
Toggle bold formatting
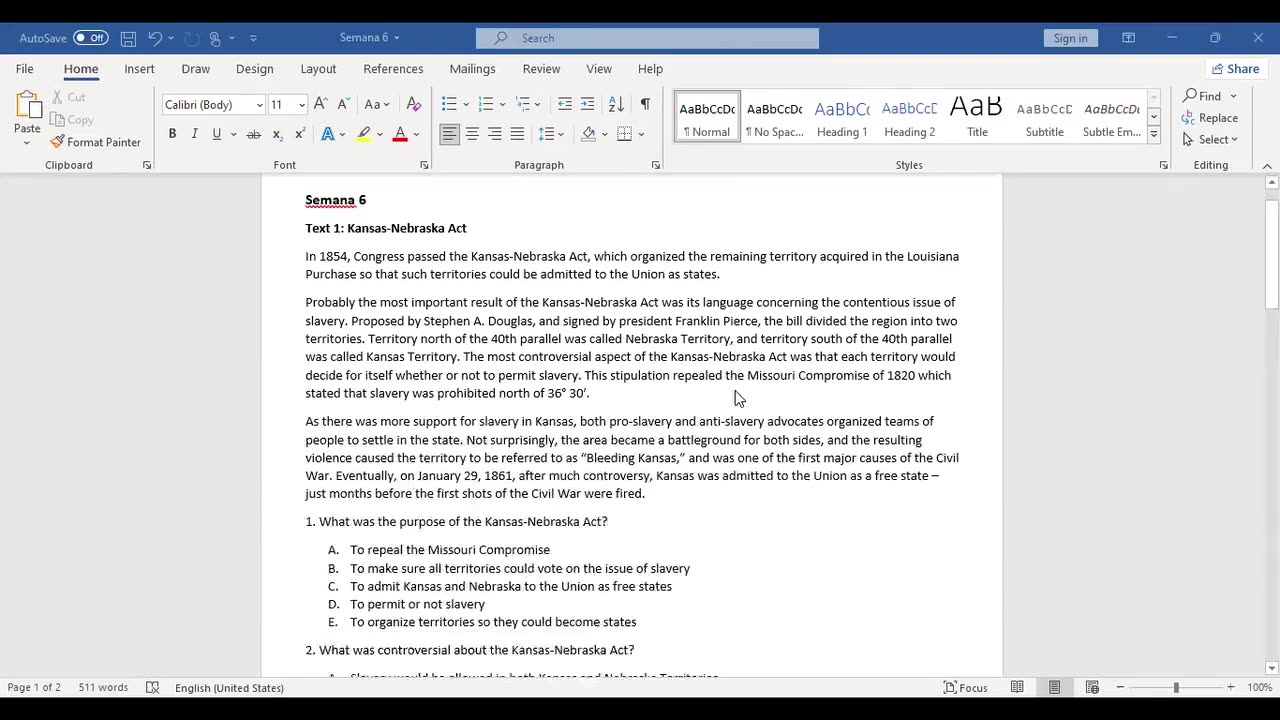click(172, 134)
